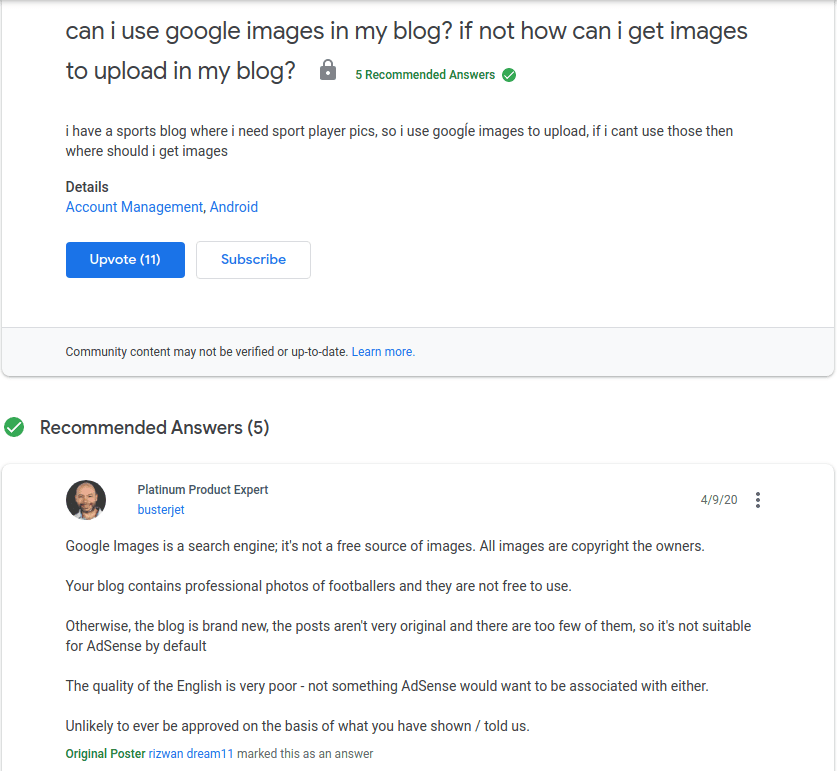837x771 pixels.
Task: Click green check icon by Recommended Answers heading
Action: pos(14,428)
